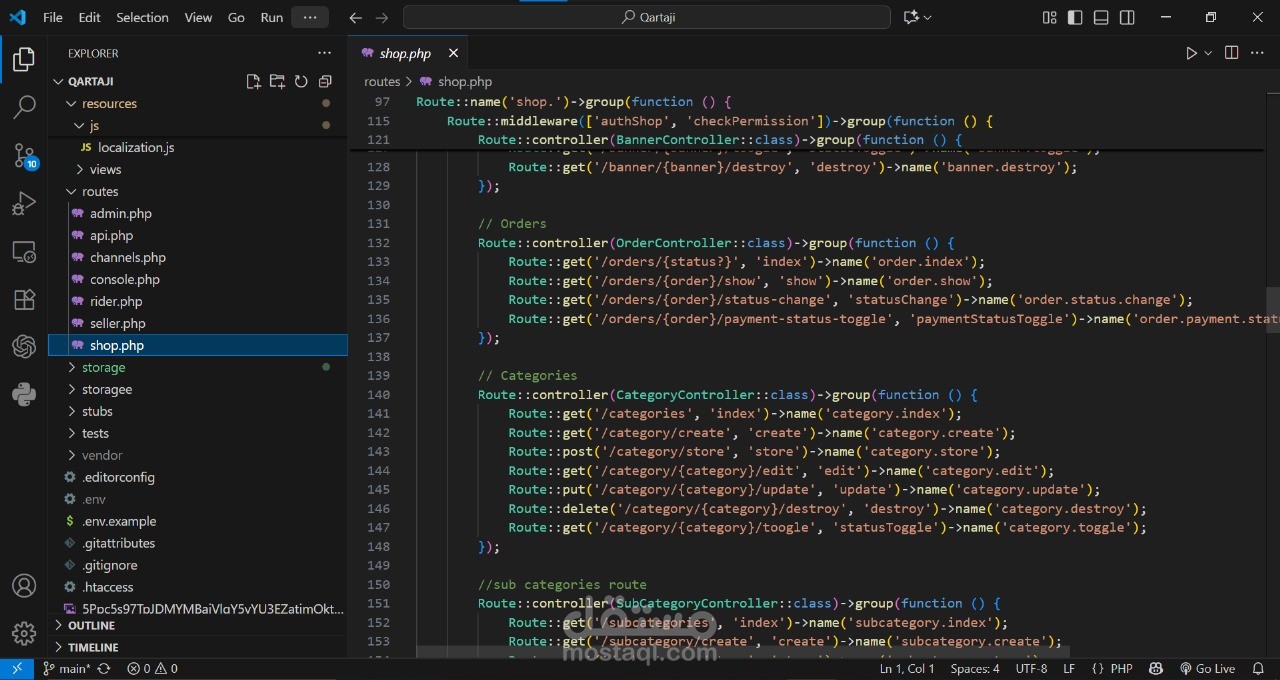Screen dimensions: 1280x680
Task: Click New File icon in Explorer header
Action: pos(253,82)
